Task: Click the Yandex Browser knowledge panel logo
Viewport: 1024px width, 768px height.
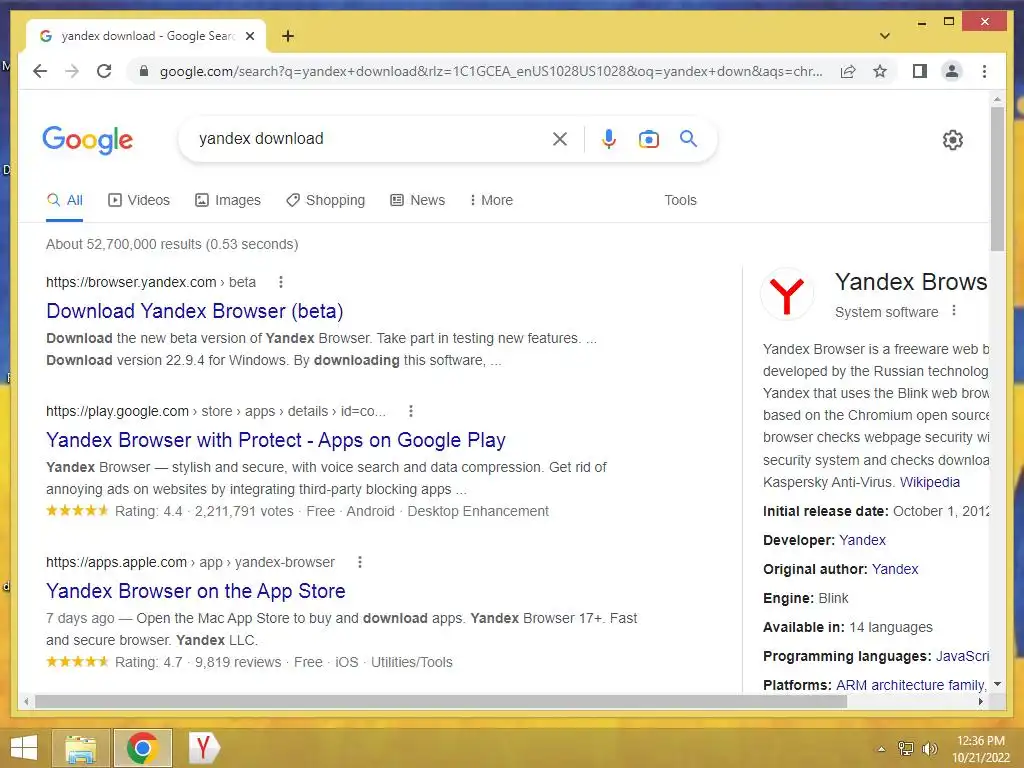Action: (787, 295)
